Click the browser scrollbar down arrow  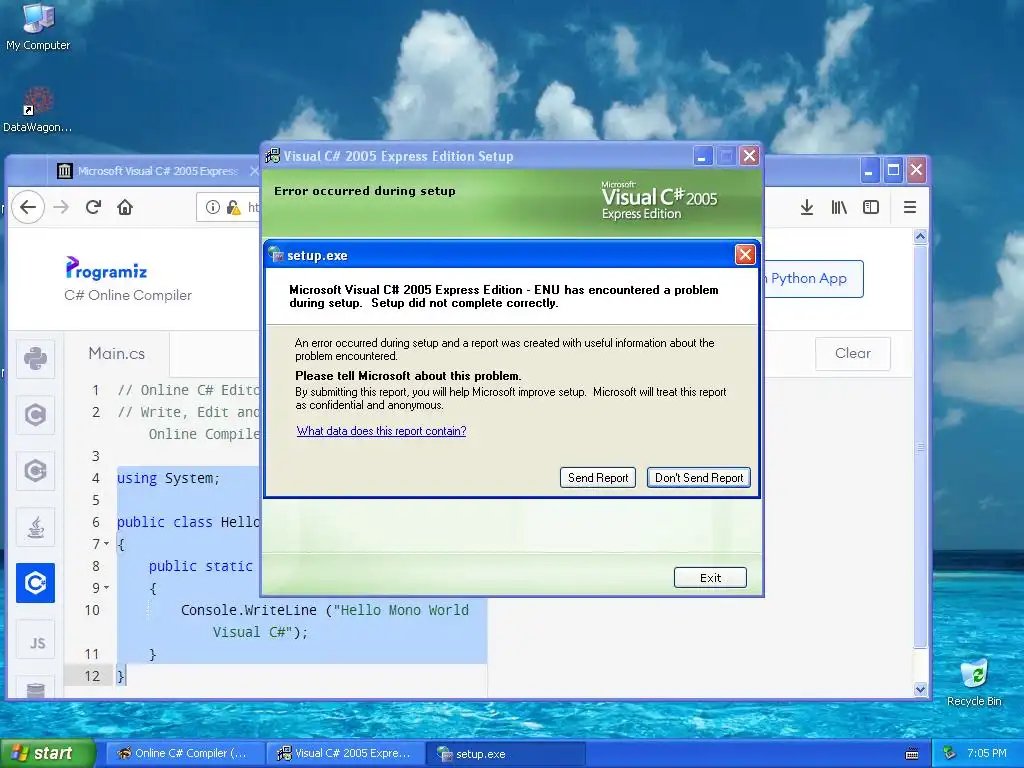920,689
